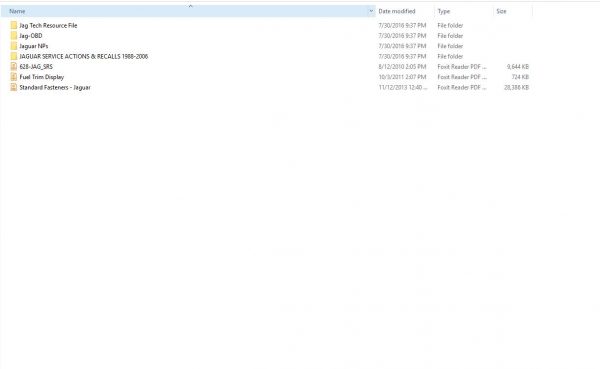
Task: Select the Standard Fasteners - Jaguar PDF icon
Action: (14, 87)
